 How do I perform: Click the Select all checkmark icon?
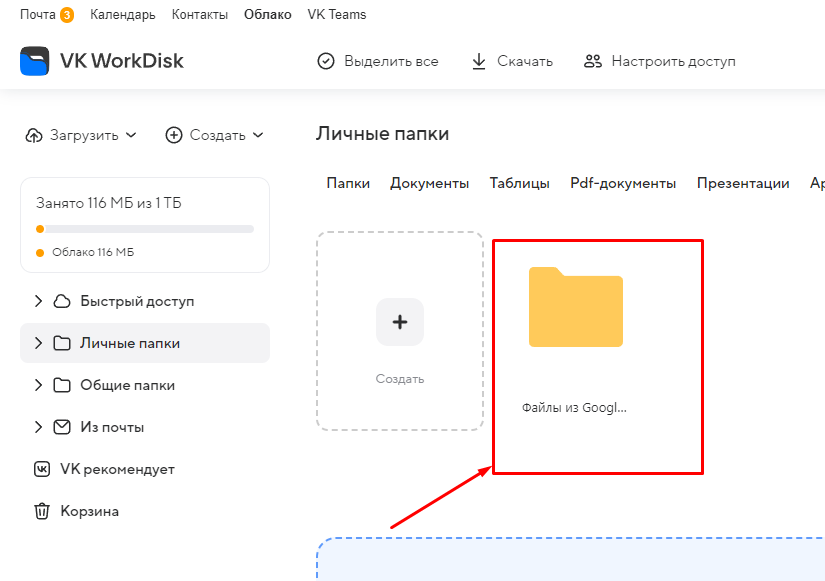[x=326, y=61]
